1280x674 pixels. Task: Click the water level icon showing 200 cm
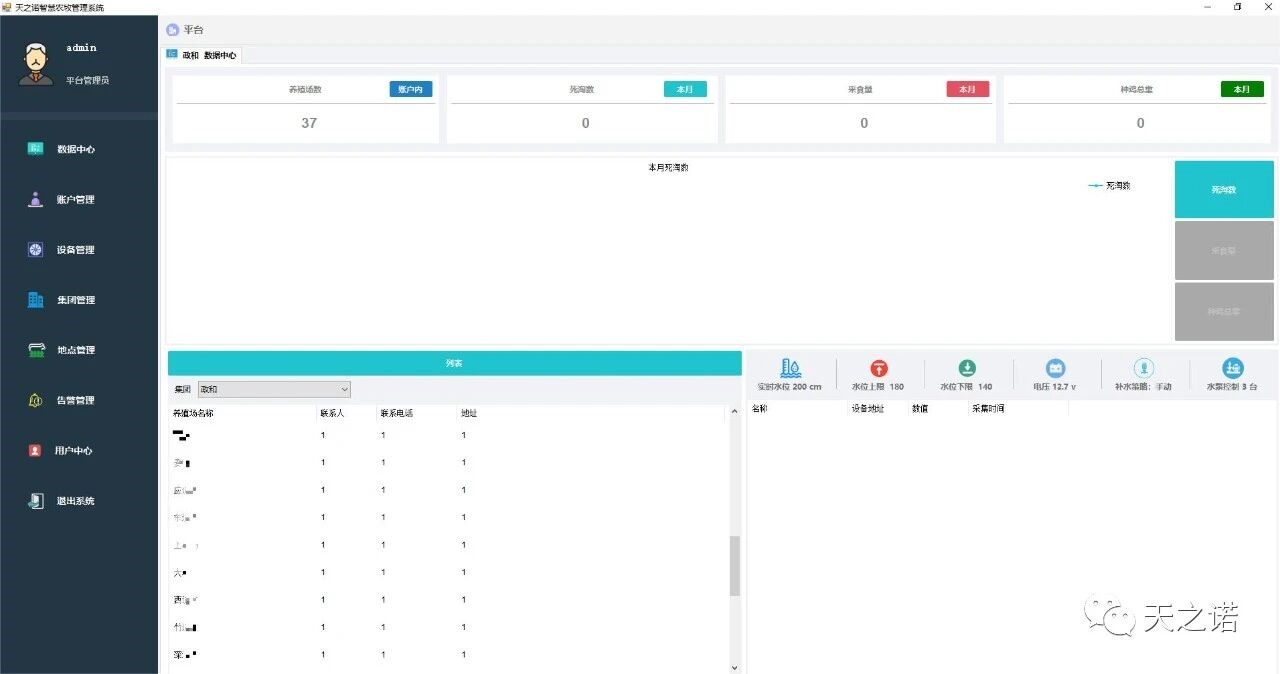(790, 368)
